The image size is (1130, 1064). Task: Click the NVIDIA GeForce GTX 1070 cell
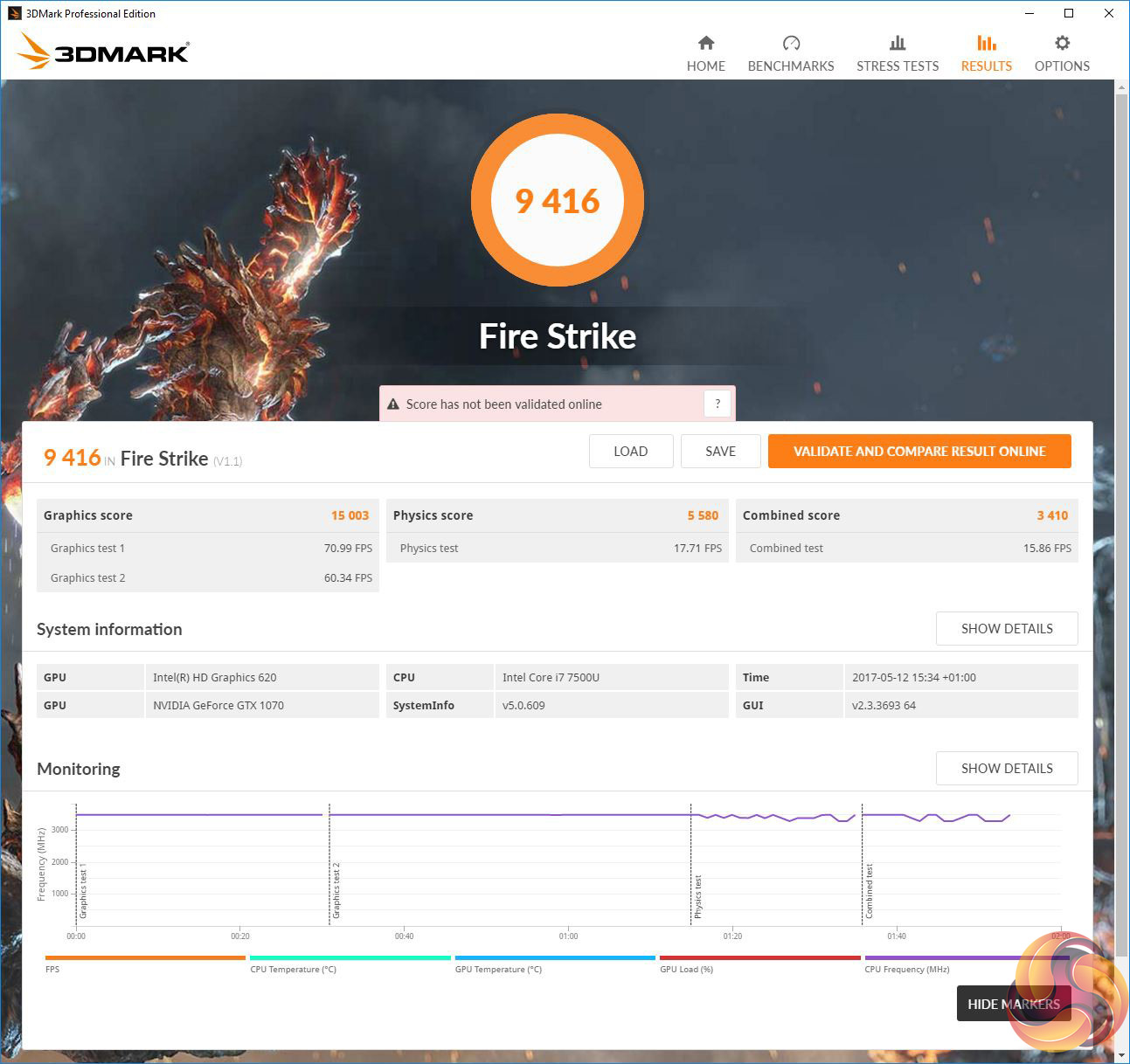pyautogui.click(x=262, y=705)
